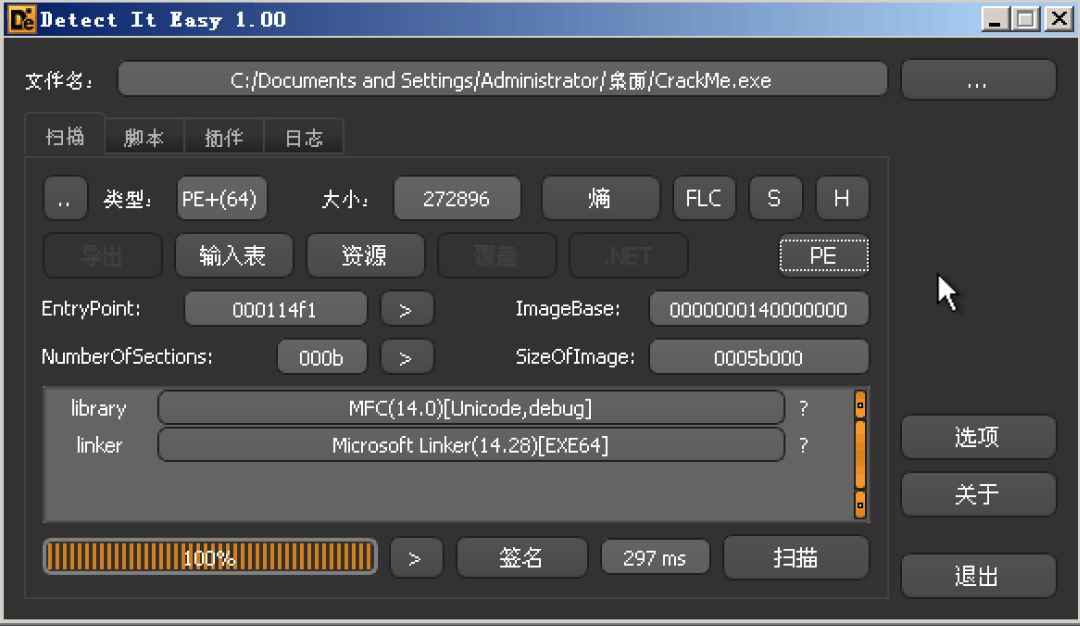Click question mark beside Microsoft Linker result
Image resolution: width=1080 pixels, height=626 pixels.
click(x=803, y=446)
